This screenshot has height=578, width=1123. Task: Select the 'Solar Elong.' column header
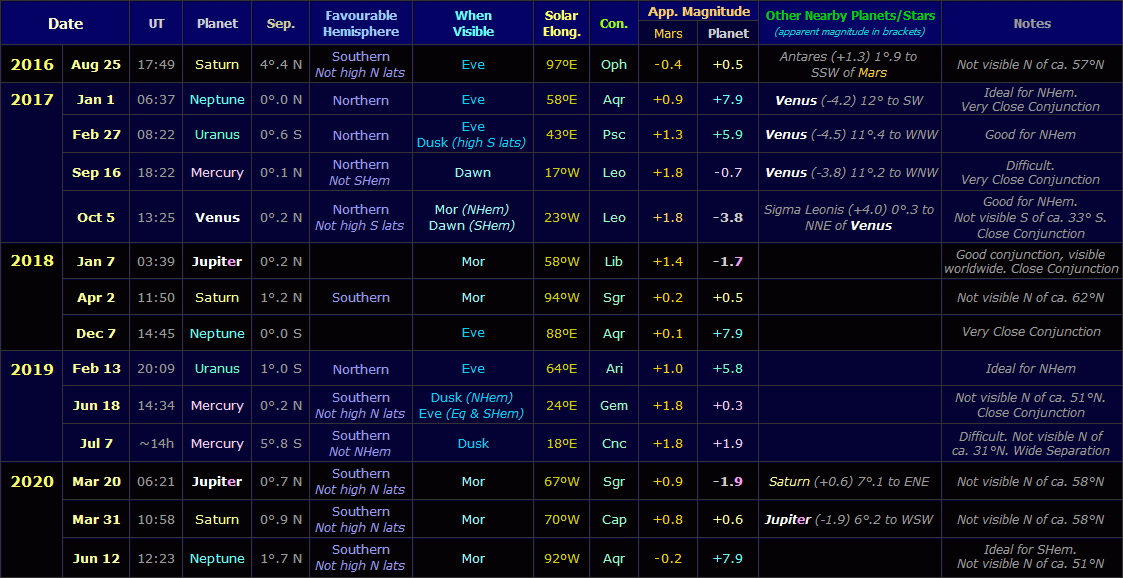pos(562,23)
